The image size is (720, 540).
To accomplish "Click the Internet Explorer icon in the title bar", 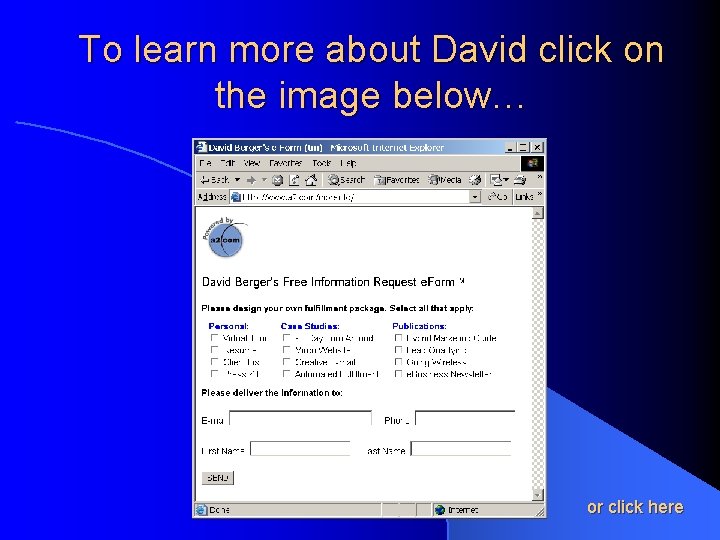I will [201, 147].
